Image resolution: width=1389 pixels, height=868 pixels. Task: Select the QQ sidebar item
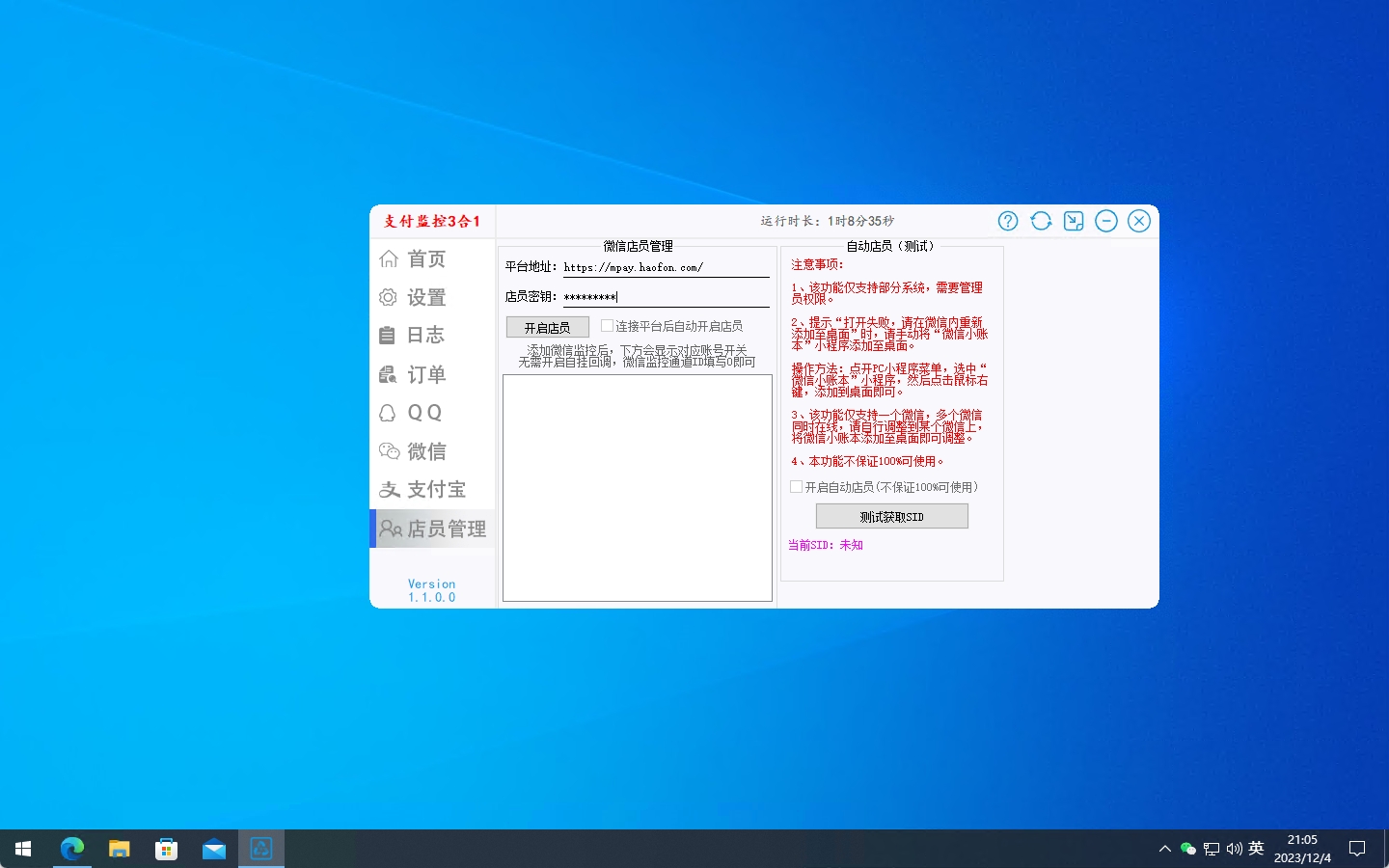(423, 413)
